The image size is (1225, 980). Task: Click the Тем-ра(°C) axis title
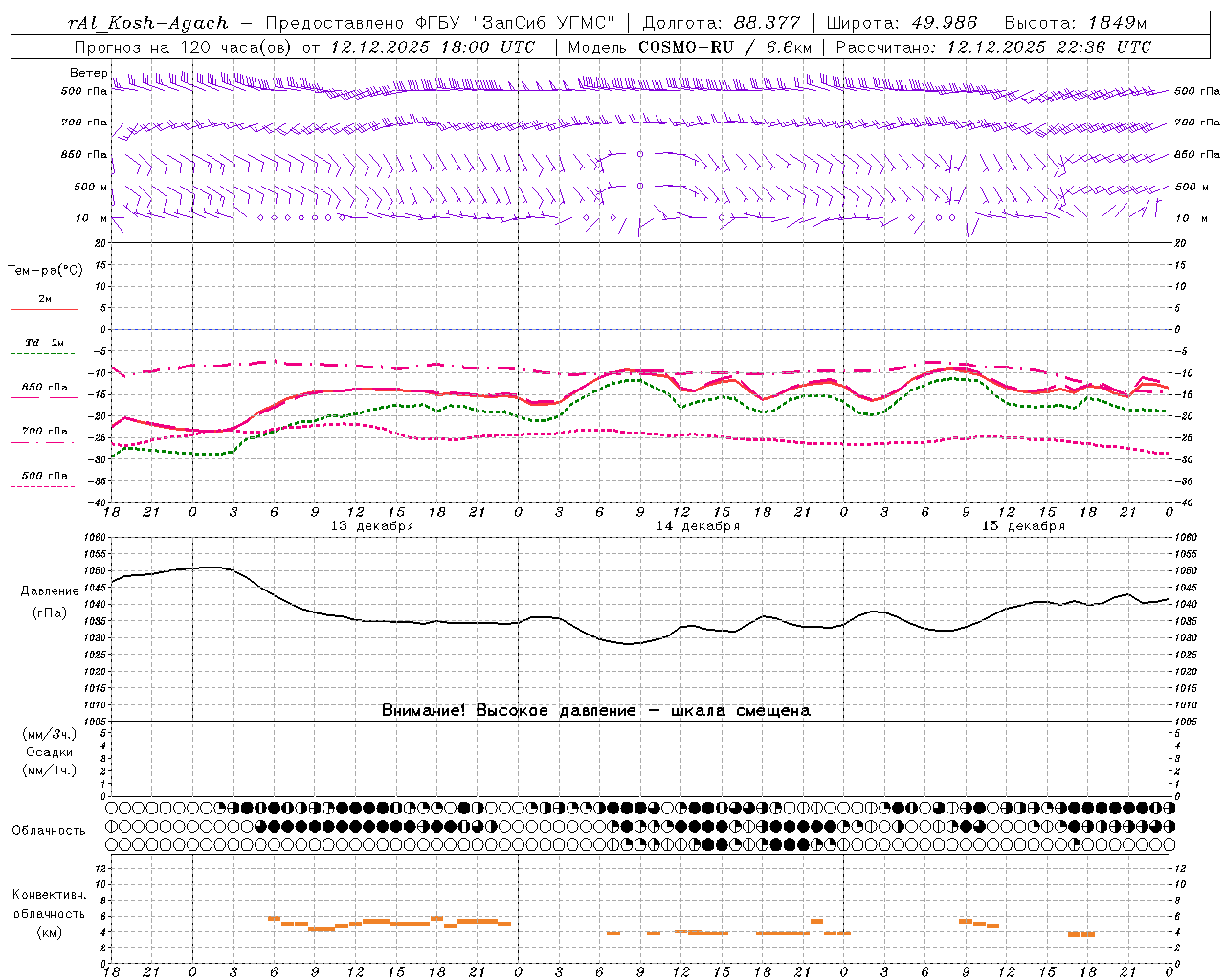45,271
